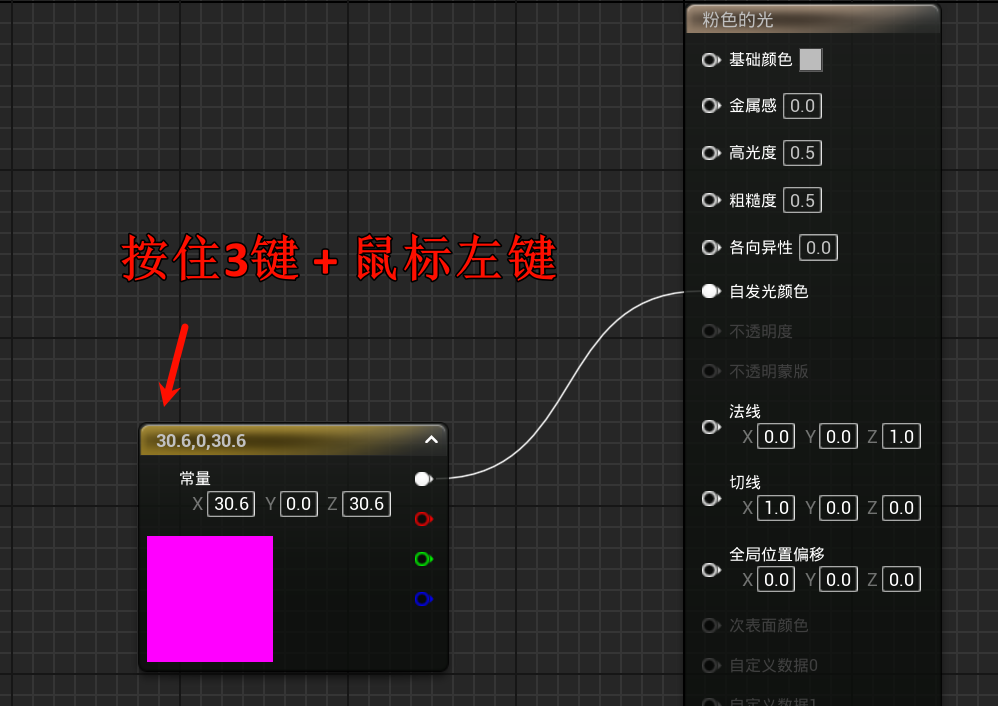Click the 全局位置偏移 input pin
This screenshot has height=706, width=998.
pyautogui.click(x=710, y=570)
